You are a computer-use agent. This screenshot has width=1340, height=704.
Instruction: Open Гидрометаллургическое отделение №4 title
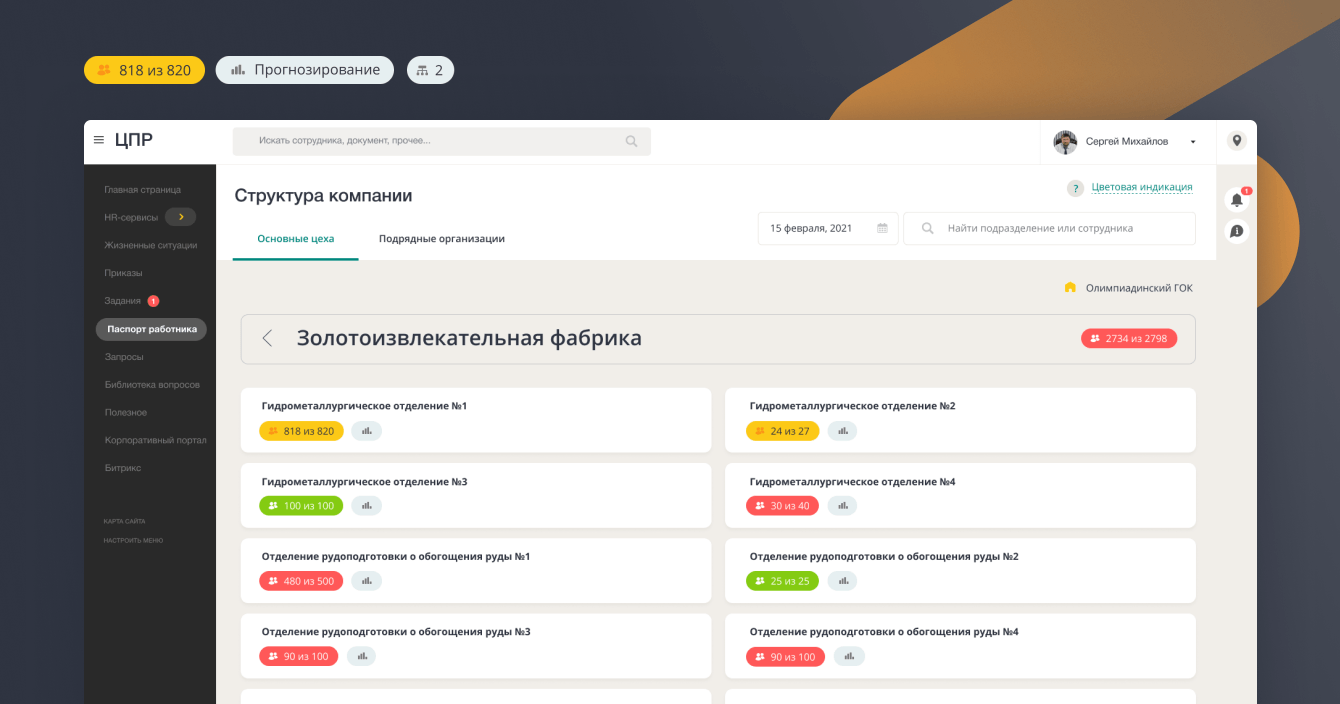(852, 481)
